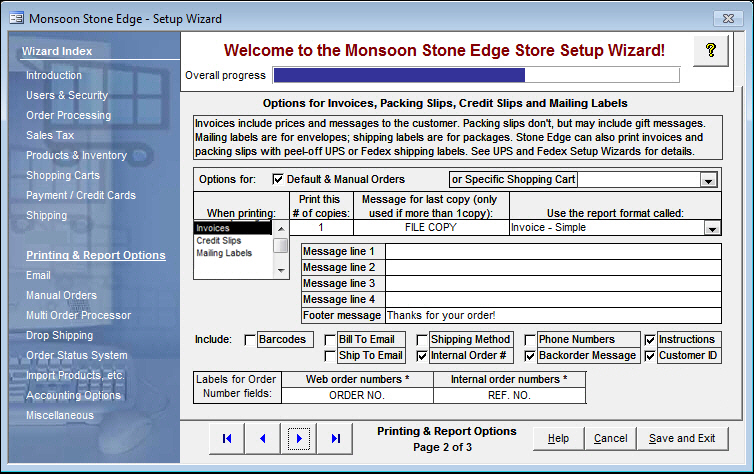Enable the Barcodes checkbox
The image size is (754, 474).
249,340
